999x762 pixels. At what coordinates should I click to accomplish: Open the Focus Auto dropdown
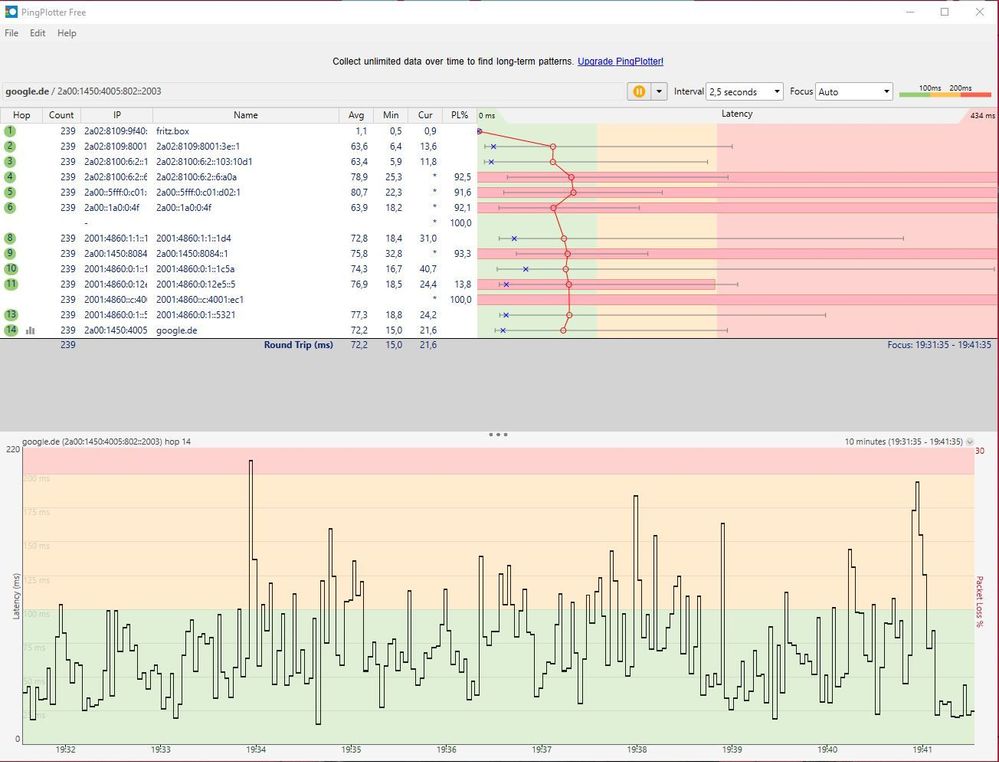click(x=854, y=91)
